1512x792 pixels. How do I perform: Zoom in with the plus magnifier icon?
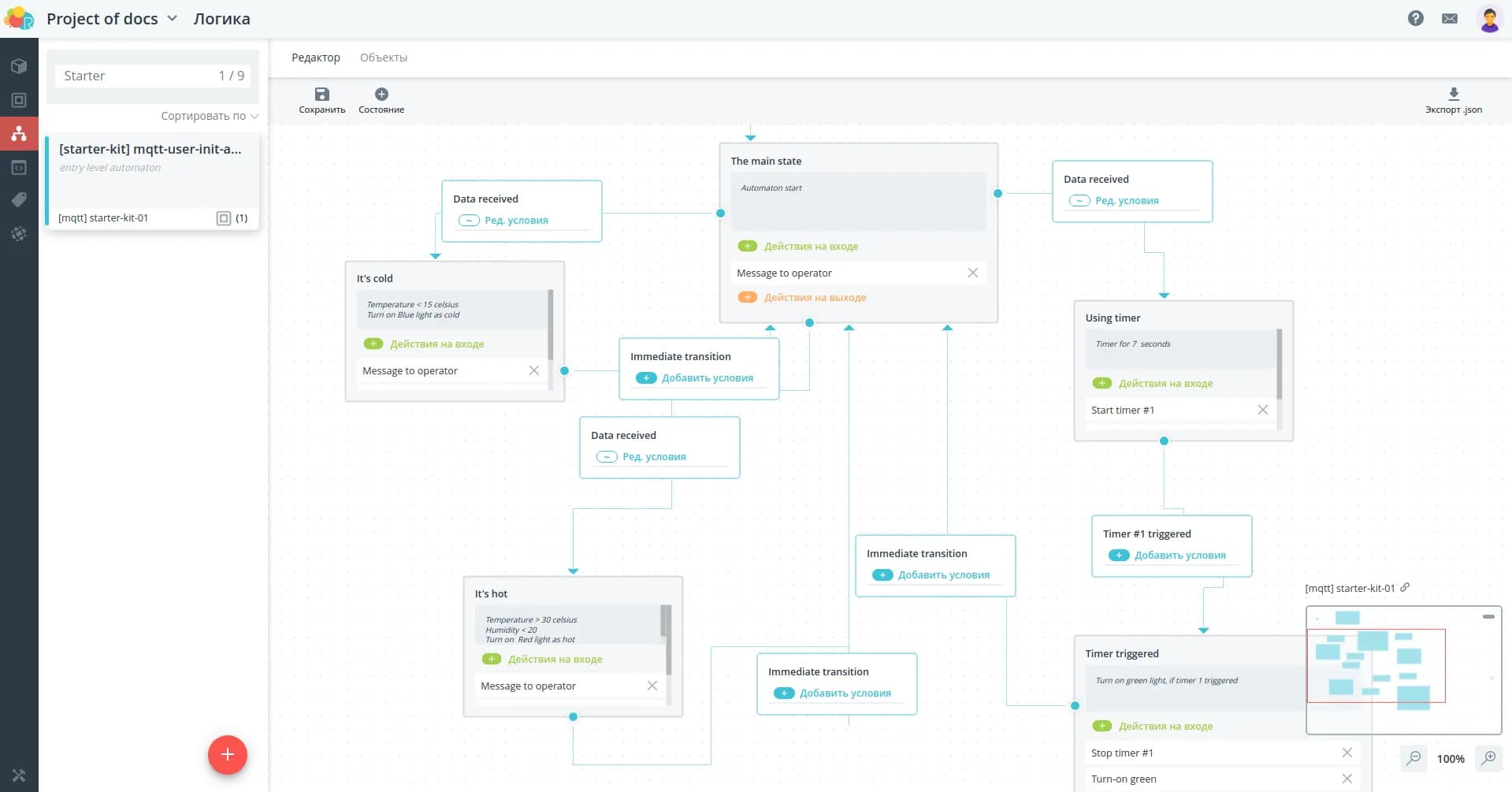1488,758
